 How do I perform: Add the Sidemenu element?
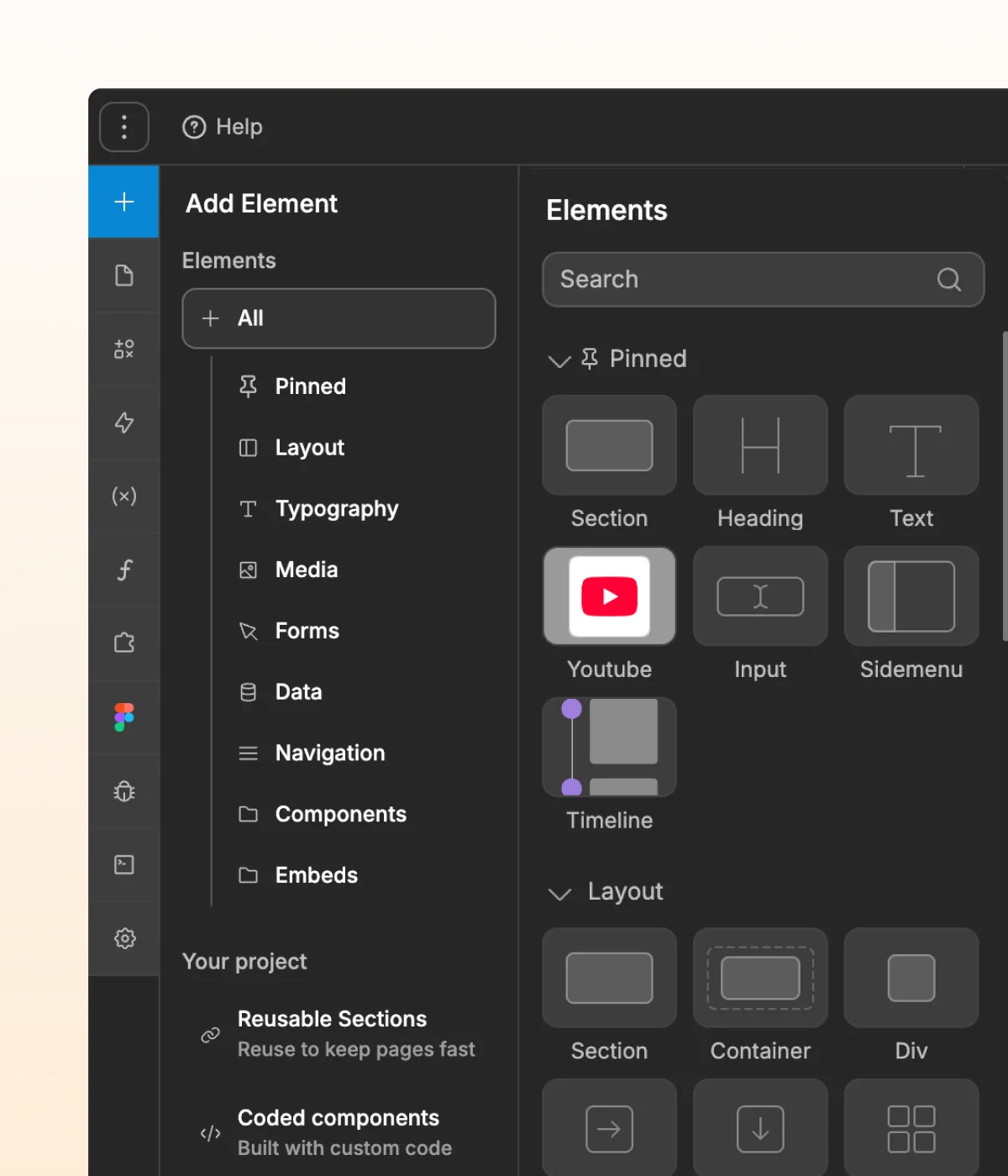tap(911, 596)
